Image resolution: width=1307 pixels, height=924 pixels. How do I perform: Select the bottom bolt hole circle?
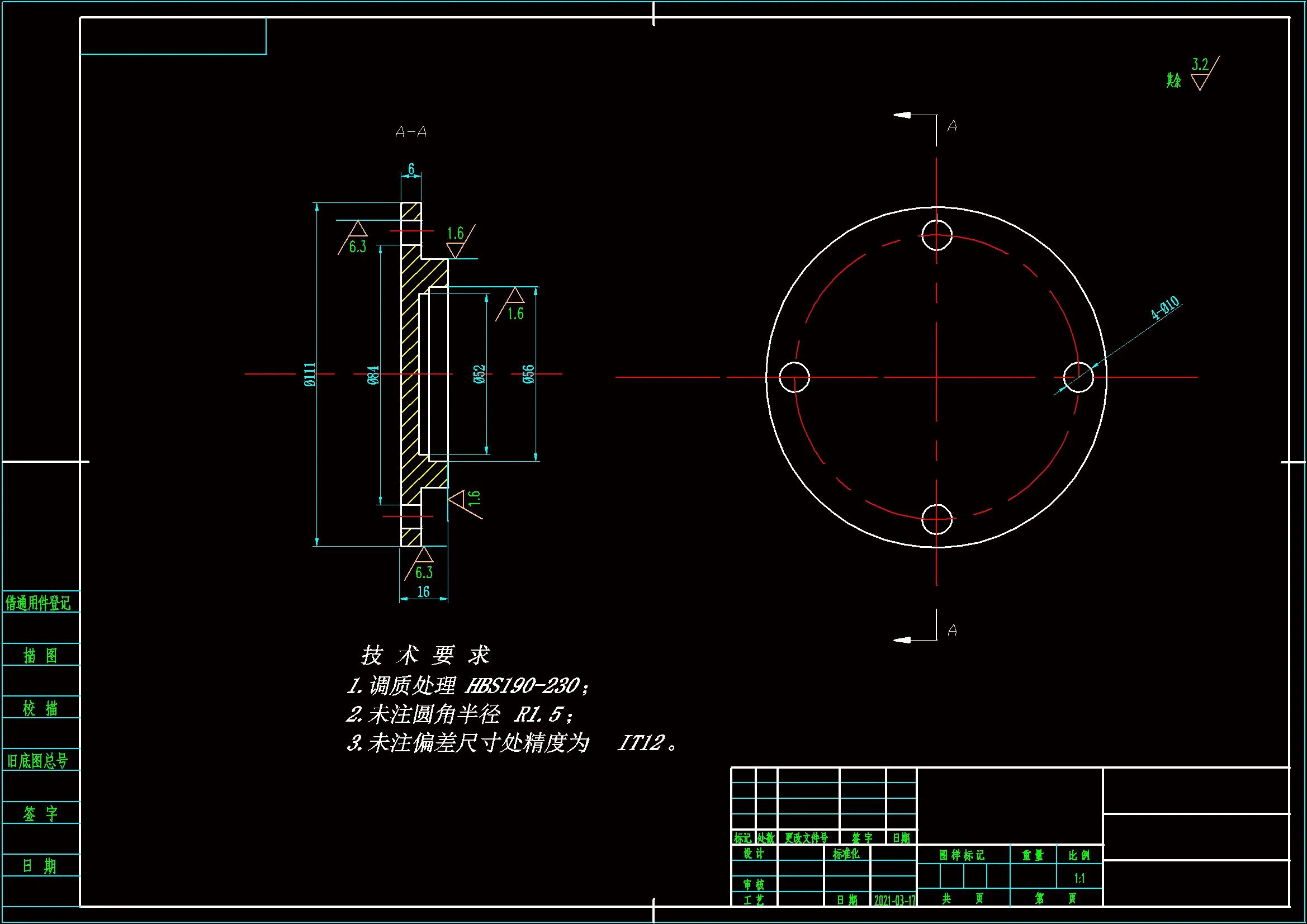(936, 519)
